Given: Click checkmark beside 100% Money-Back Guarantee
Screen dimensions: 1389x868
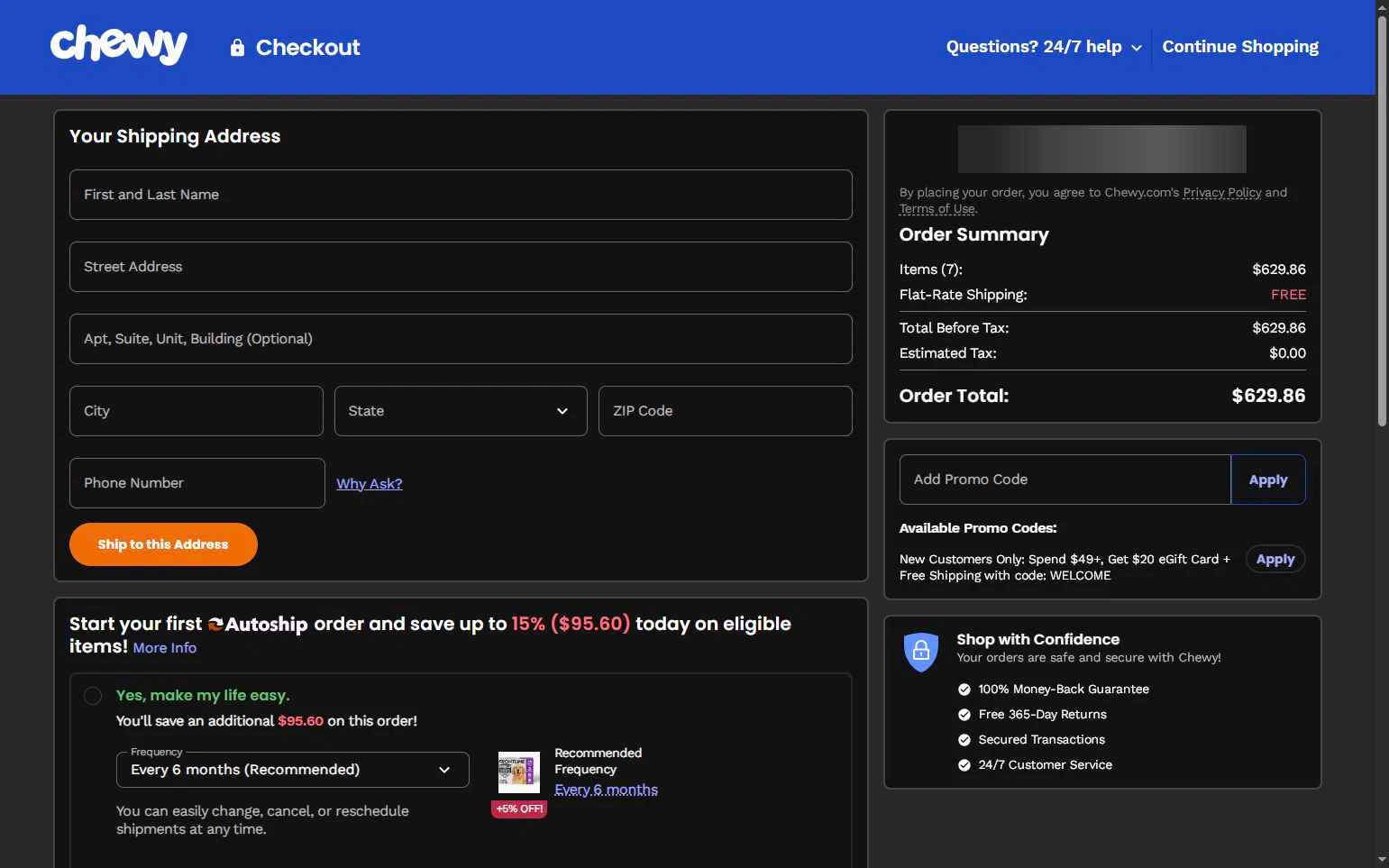Looking at the screenshot, I should (964, 690).
